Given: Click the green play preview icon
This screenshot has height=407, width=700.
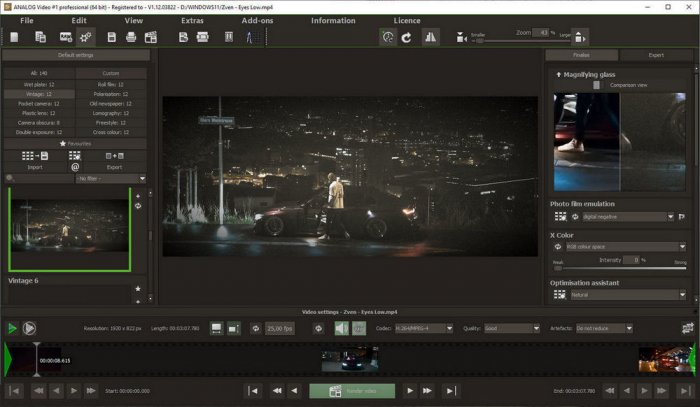Looking at the screenshot, I should pos(11,327).
